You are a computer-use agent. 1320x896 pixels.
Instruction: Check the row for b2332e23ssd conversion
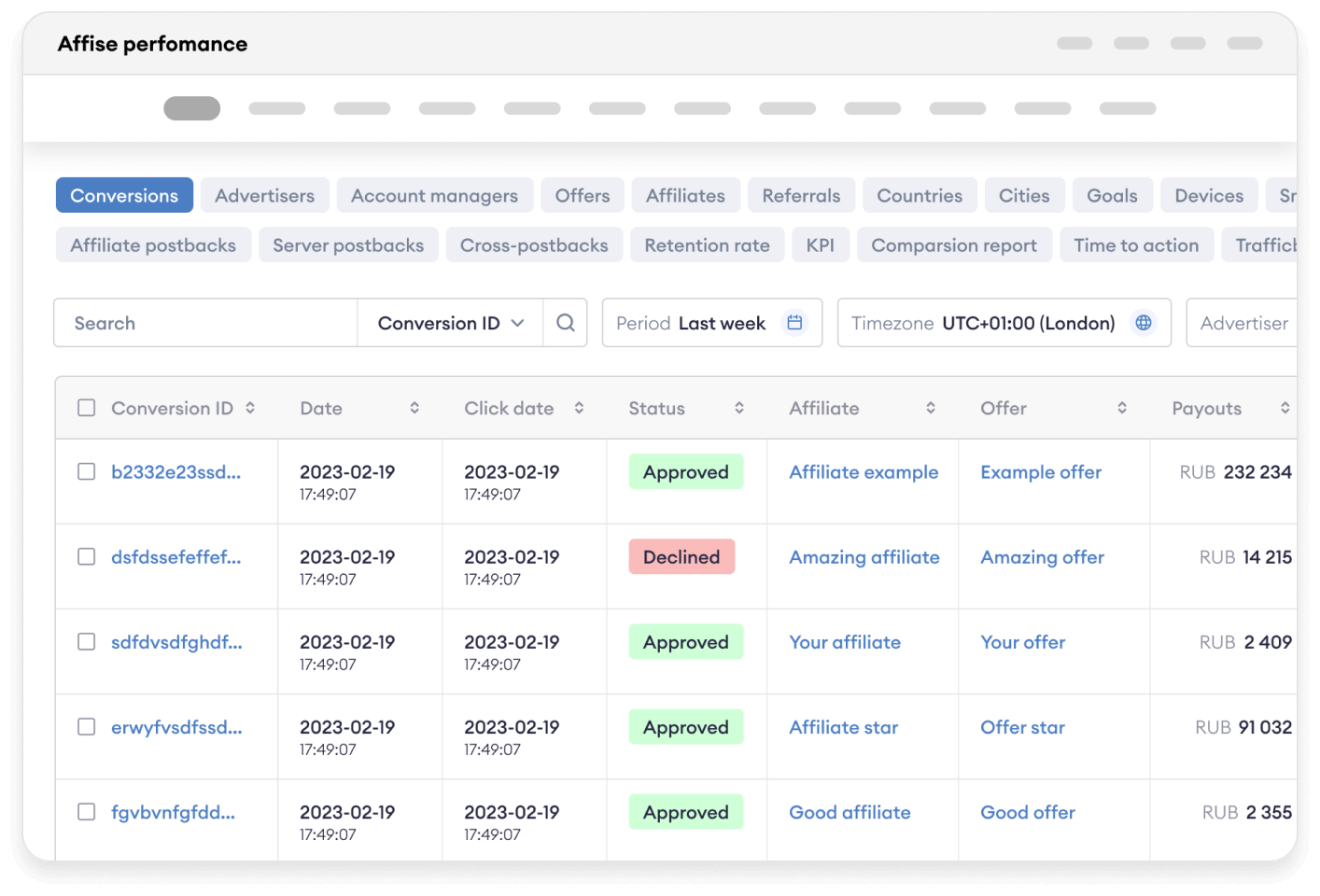(x=87, y=472)
